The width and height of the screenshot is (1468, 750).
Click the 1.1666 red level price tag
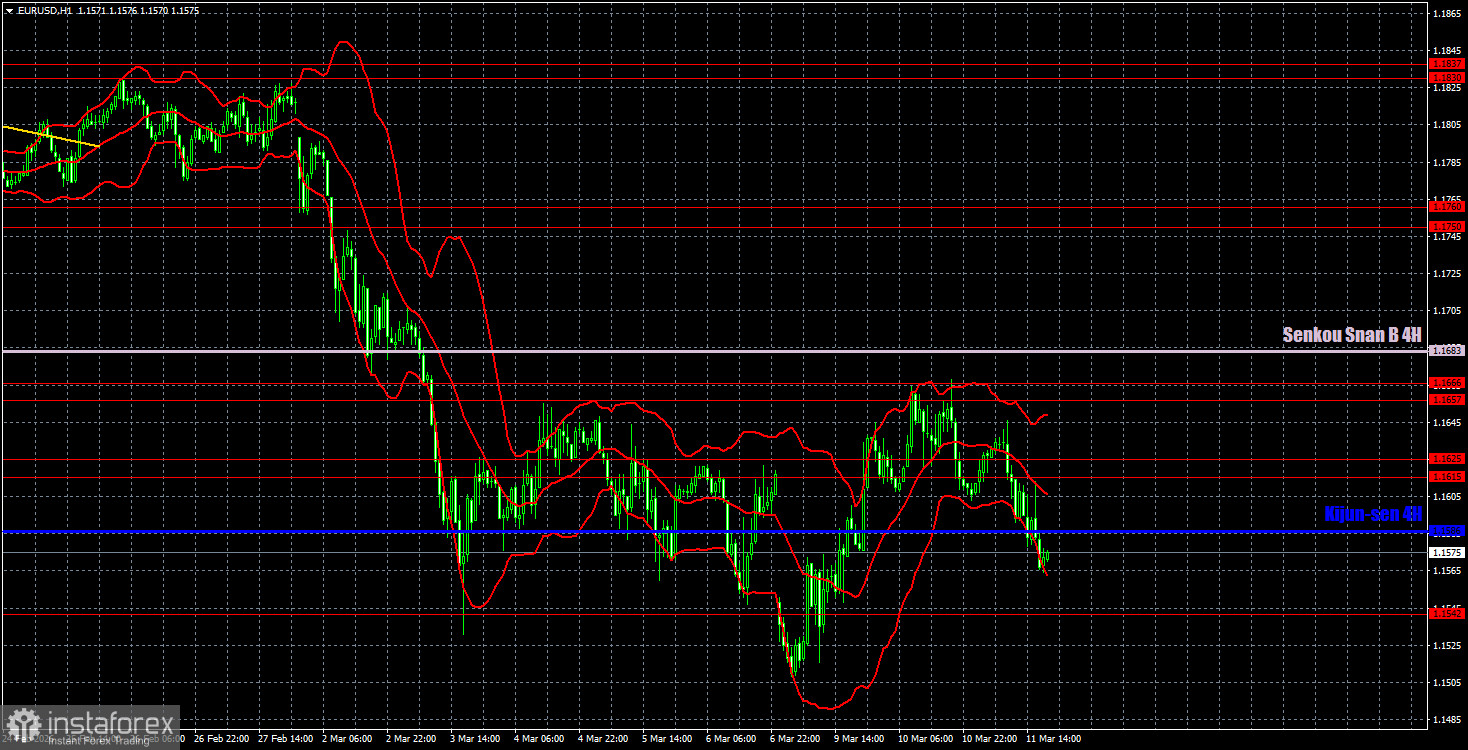pyautogui.click(x=1447, y=383)
